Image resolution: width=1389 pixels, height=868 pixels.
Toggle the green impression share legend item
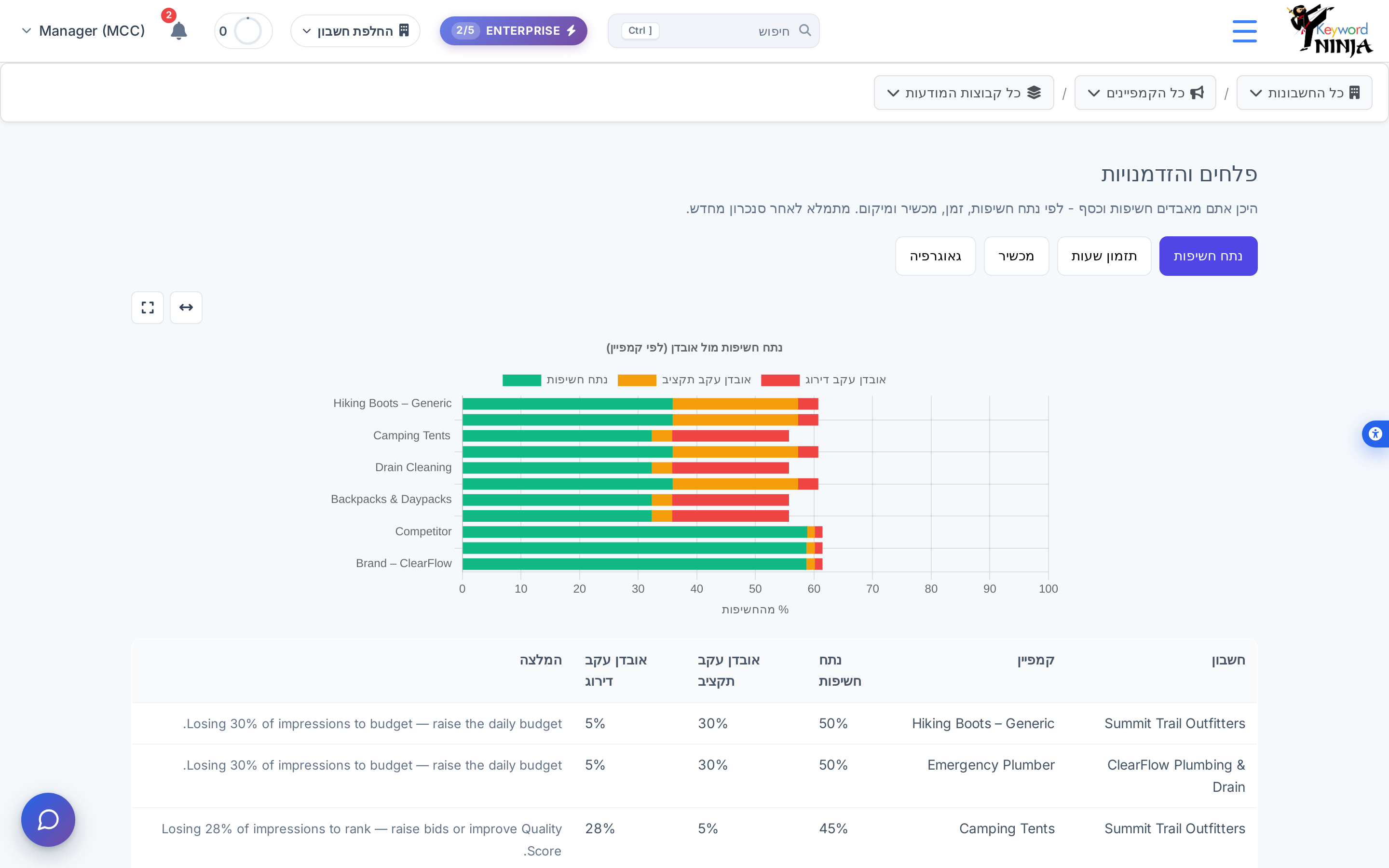(x=555, y=380)
